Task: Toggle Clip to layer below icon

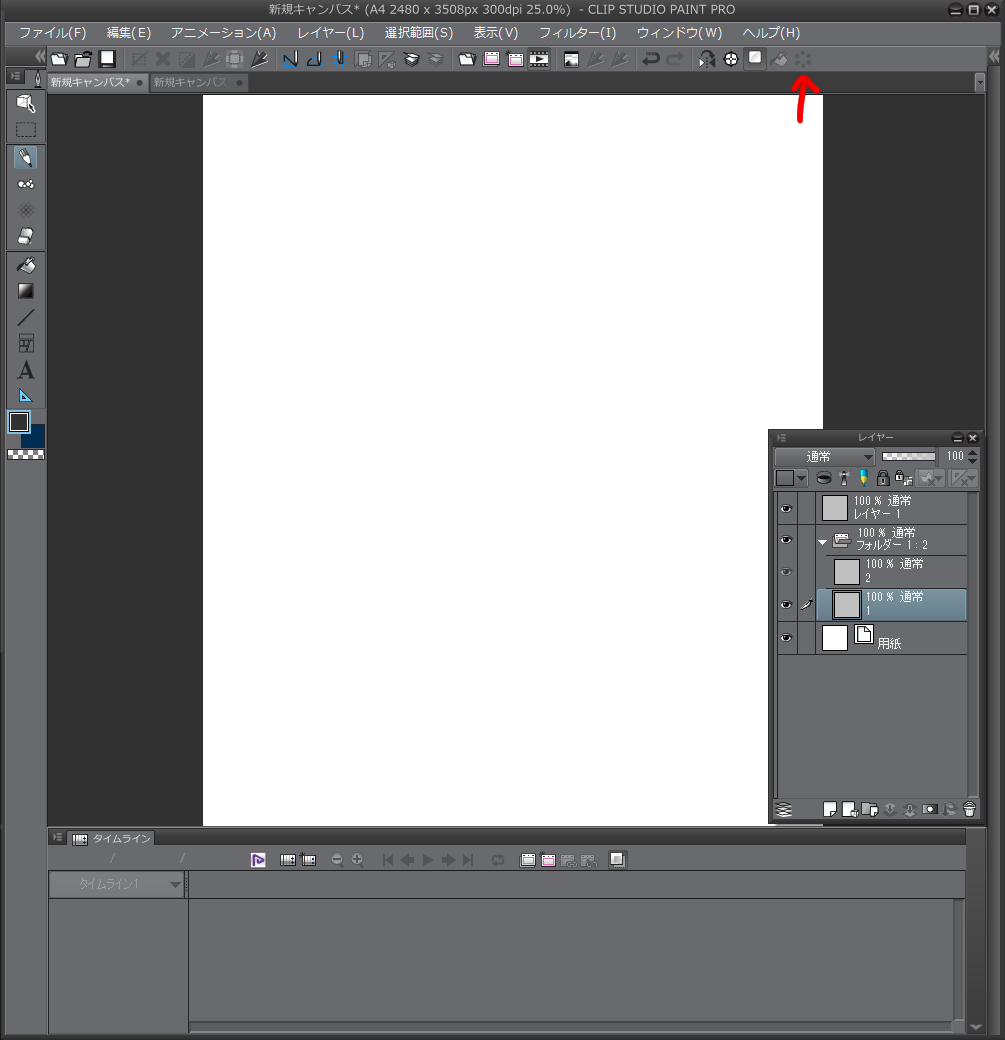Action: click(x=823, y=478)
